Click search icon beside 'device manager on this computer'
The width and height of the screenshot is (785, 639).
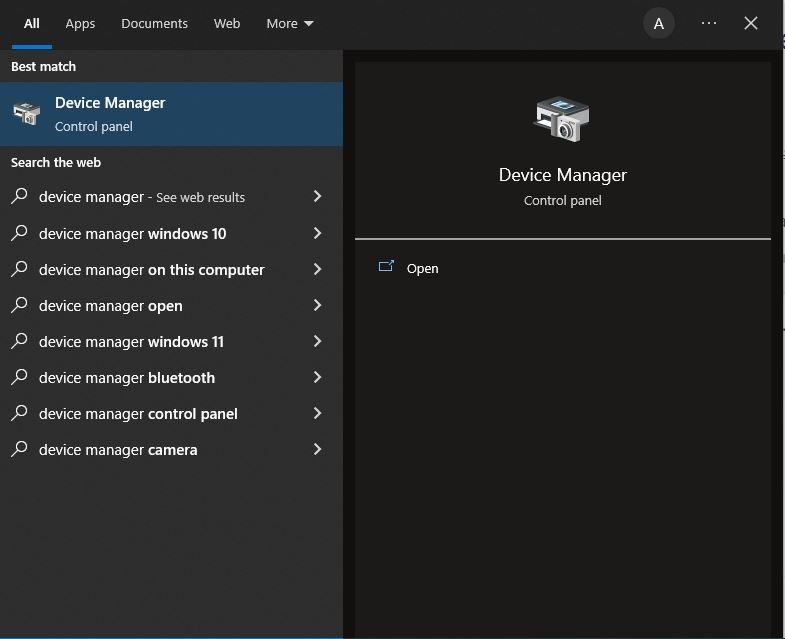point(19,269)
